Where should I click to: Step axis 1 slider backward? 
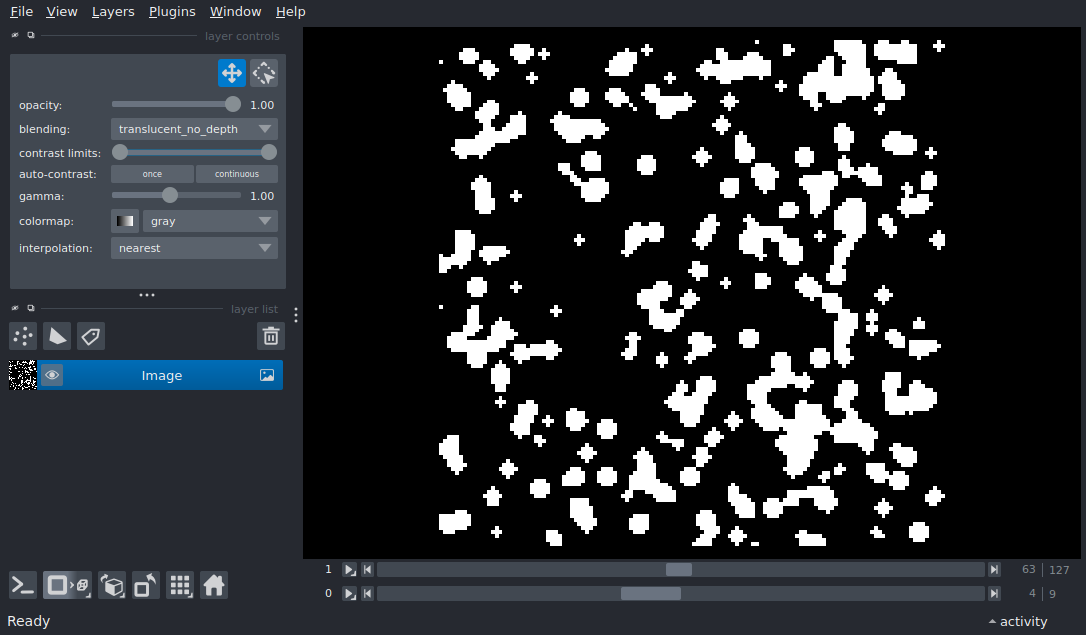tap(368, 570)
